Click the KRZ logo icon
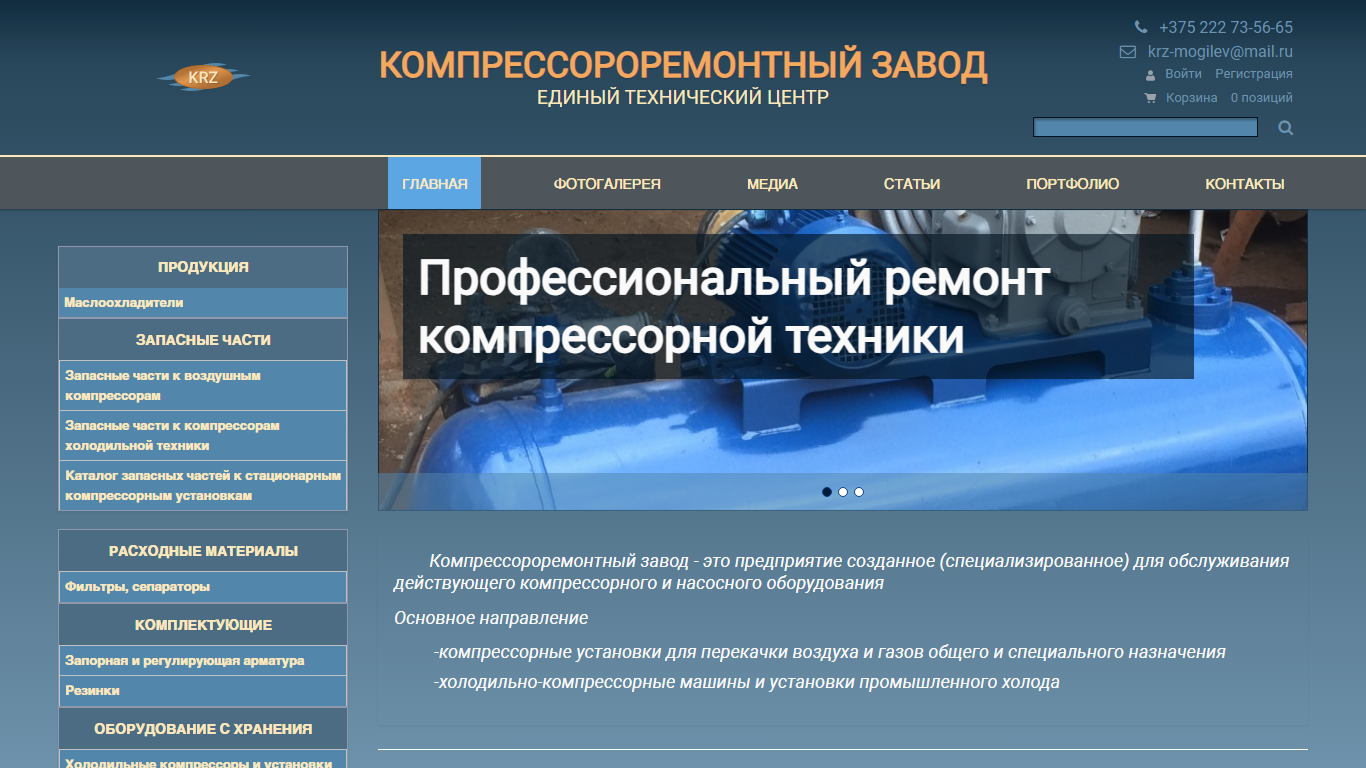 [203, 77]
